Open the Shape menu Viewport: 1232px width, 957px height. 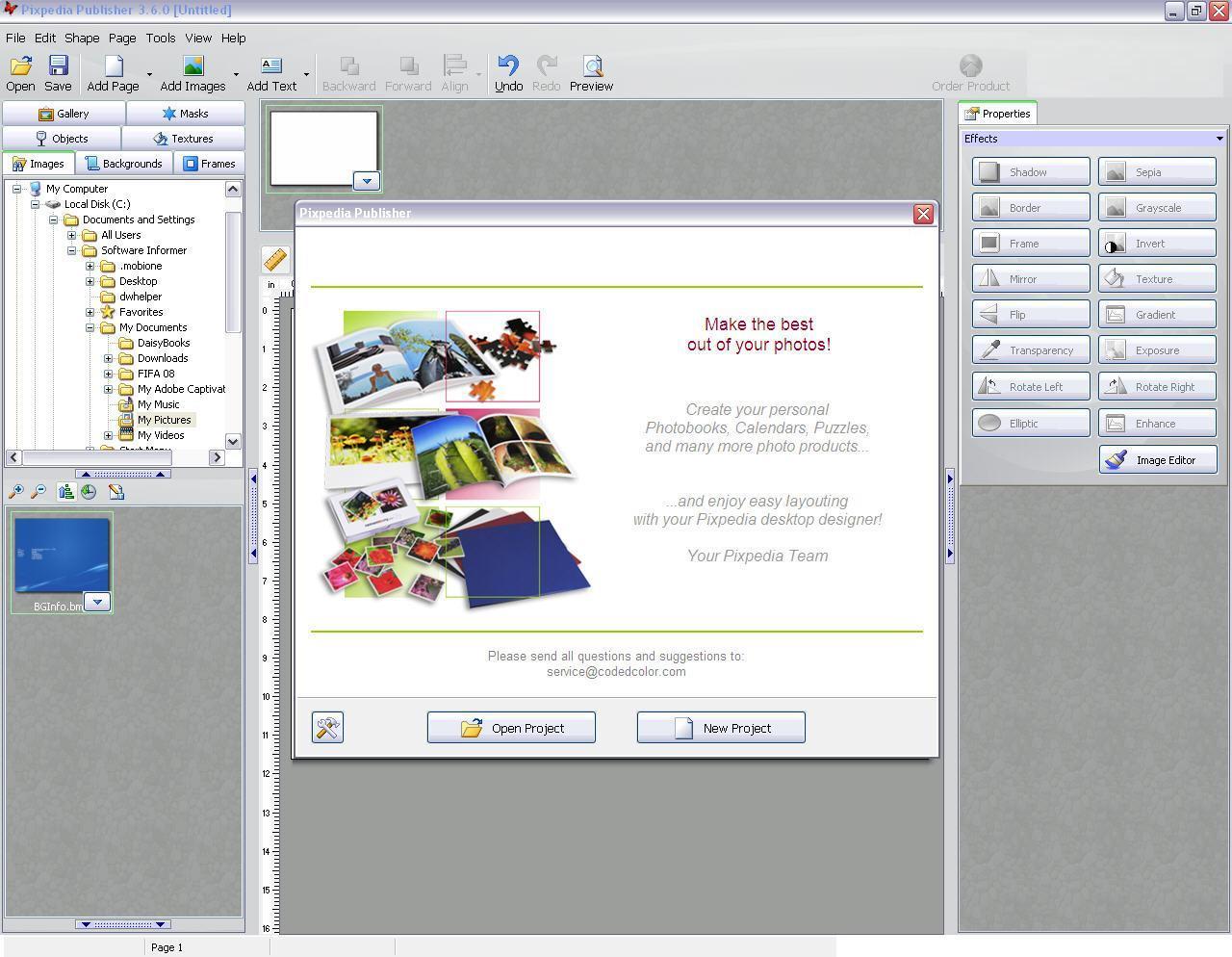click(82, 38)
